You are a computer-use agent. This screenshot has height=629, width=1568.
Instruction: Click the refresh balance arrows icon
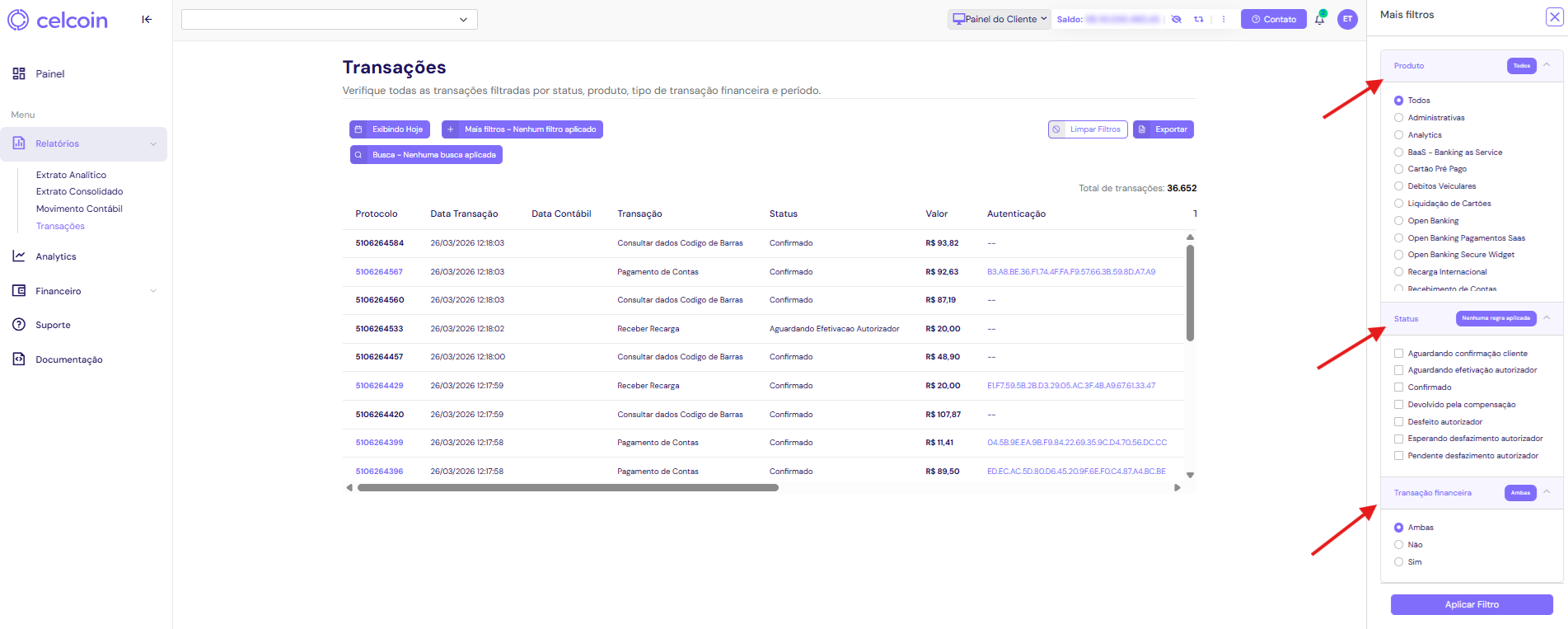coord(1199,19)
